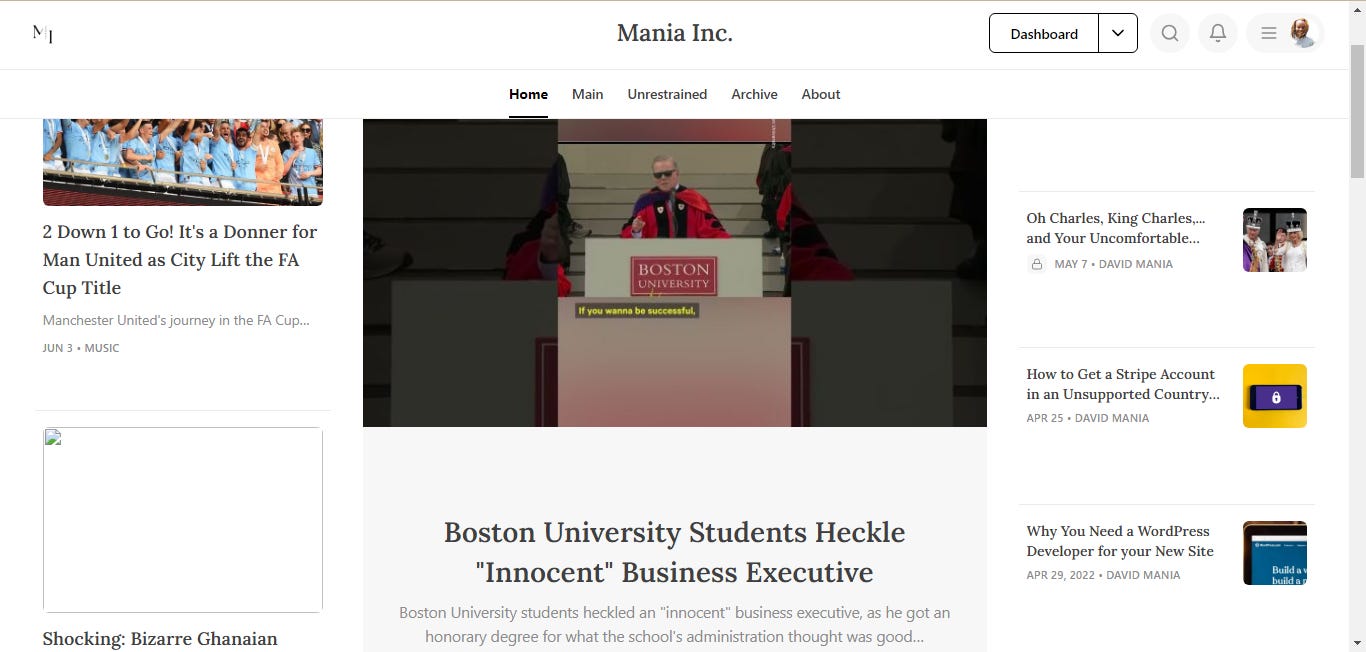This screenshot has width=1366, height=652.
Task: Open the Boston University Students Heckle headline
Action: pyautogui.click(x=675, y=552)
